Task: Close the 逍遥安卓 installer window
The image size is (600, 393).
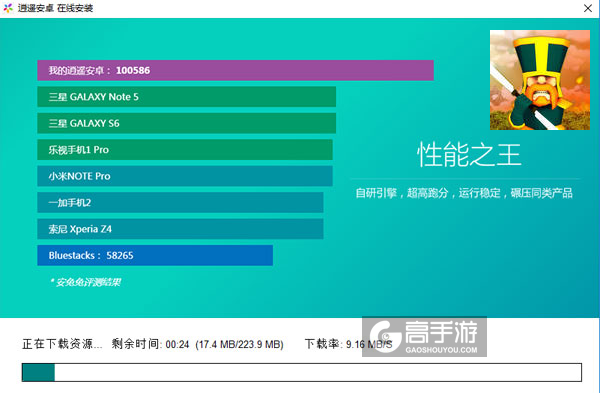Action: [588, 8]
